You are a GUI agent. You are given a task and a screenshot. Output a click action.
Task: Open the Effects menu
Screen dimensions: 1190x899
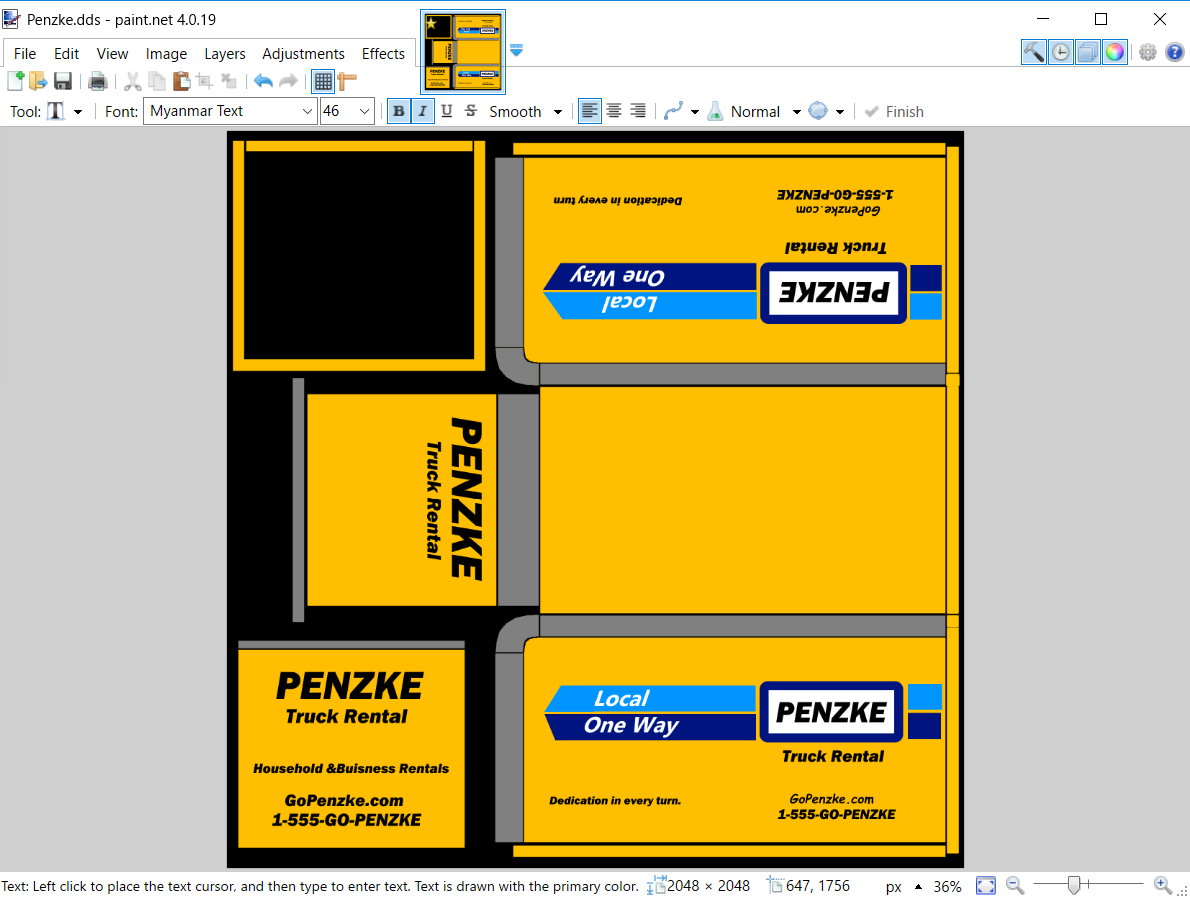coord(383,54)
